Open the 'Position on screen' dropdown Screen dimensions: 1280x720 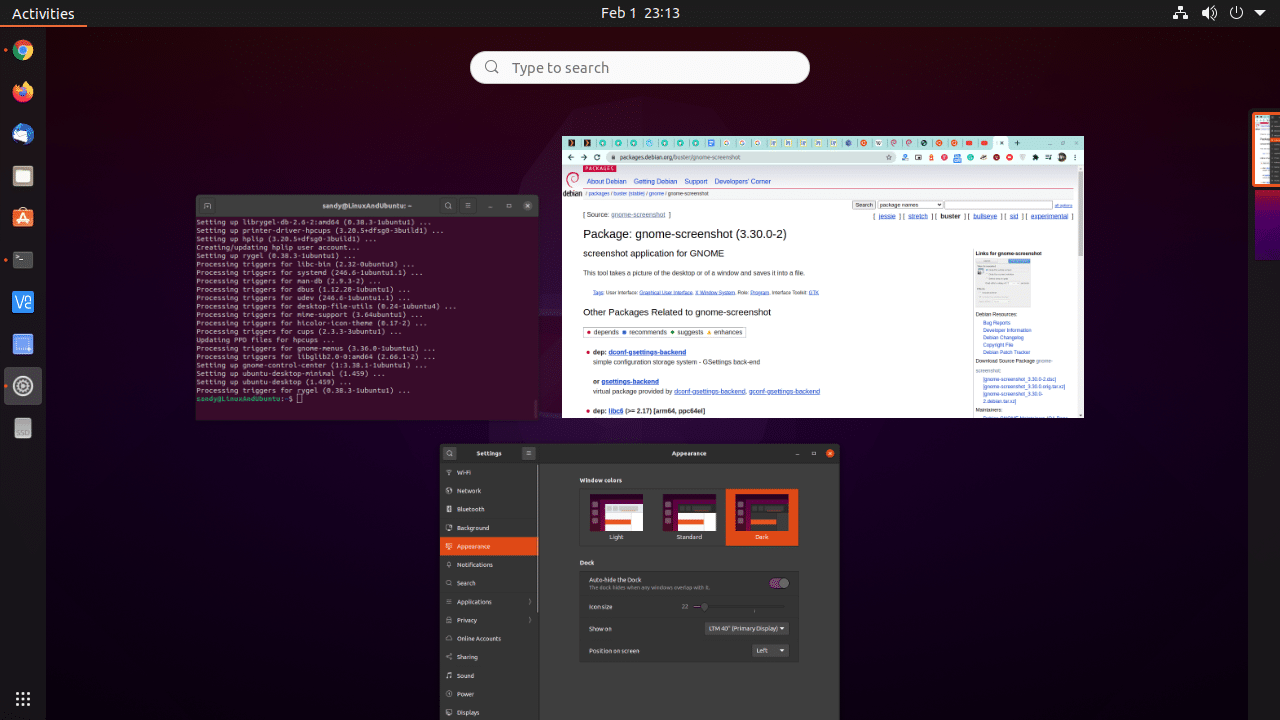coord(769,650)
